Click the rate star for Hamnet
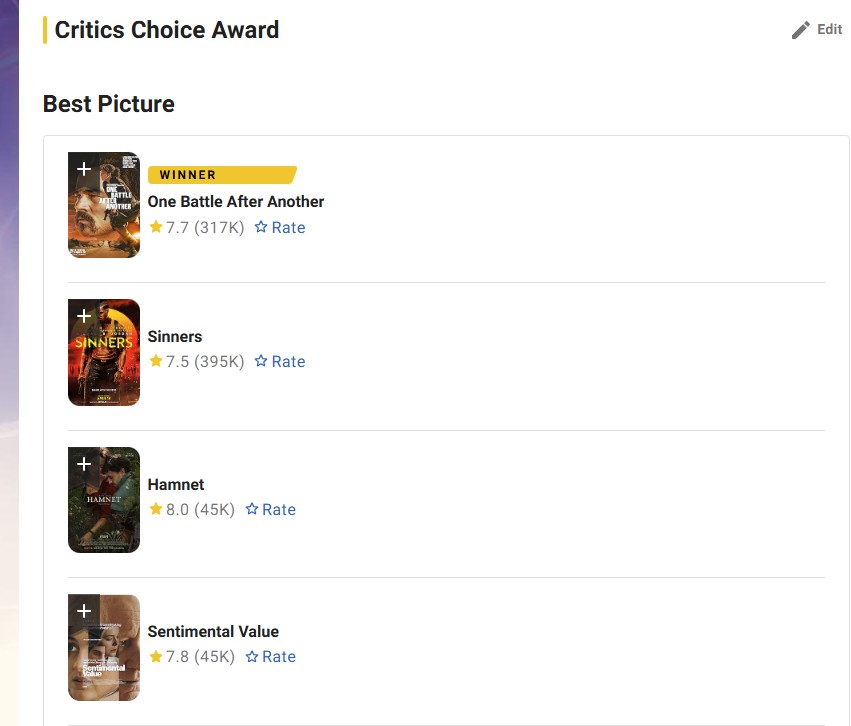This screenshot has height=726, width=851. 252,509
